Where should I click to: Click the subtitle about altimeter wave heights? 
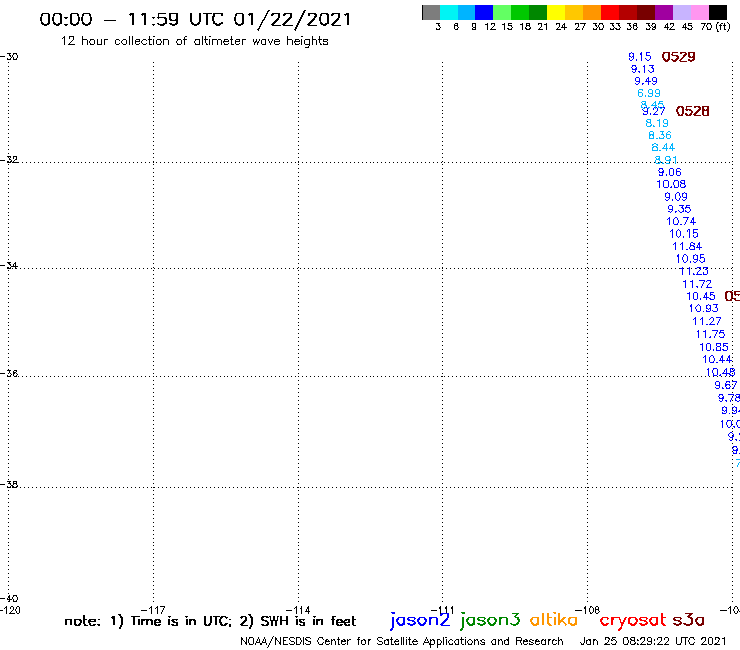(194, 42)
